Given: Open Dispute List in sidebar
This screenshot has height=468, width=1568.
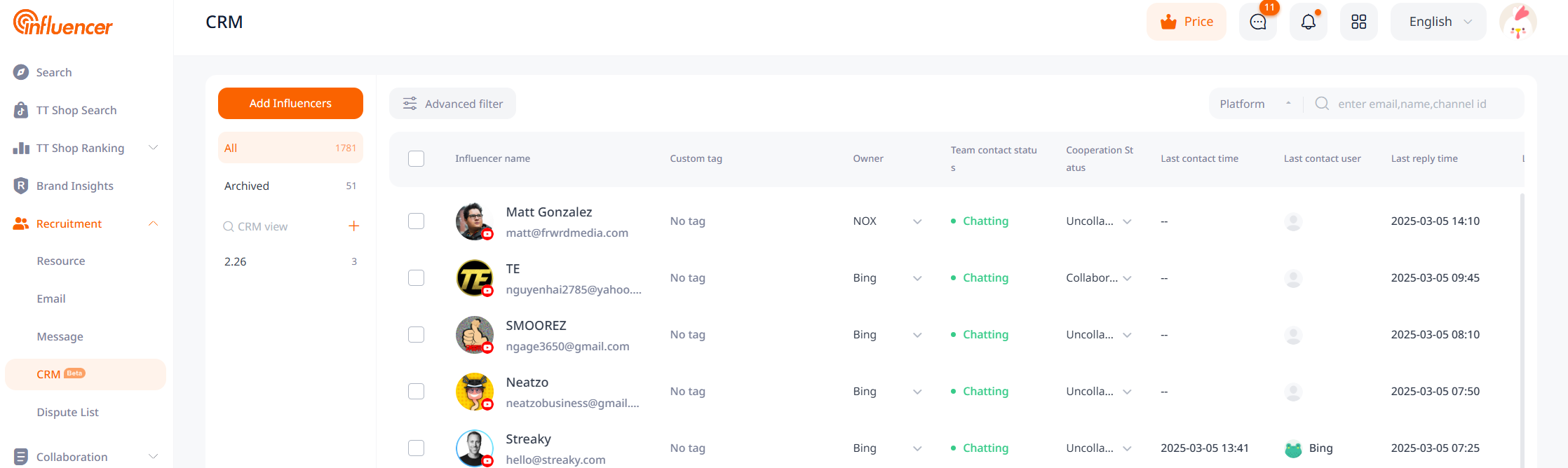Looking at the screenshot, I should pyautogui.click(x=67, y=412).
